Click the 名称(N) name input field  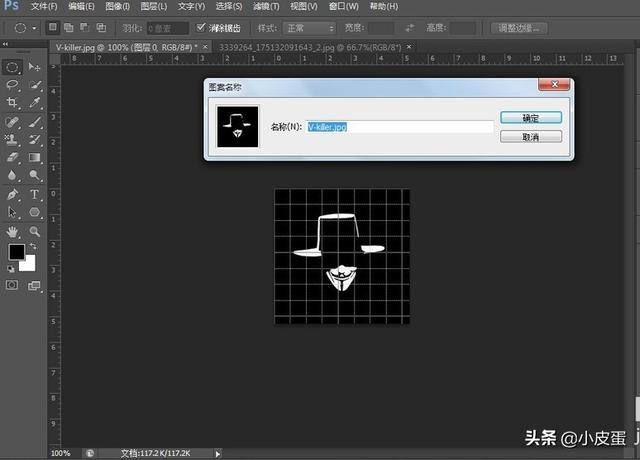pos(400,127)
